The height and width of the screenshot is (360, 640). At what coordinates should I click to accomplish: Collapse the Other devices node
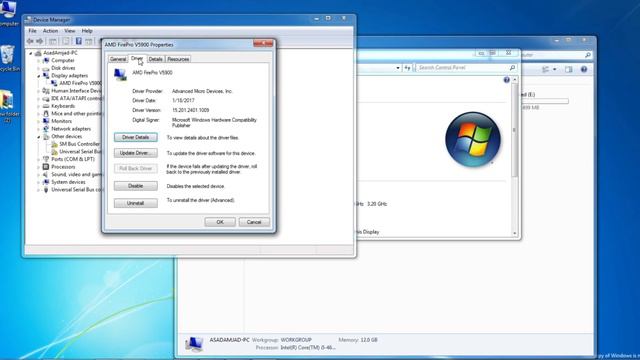[x=39, y=137]
